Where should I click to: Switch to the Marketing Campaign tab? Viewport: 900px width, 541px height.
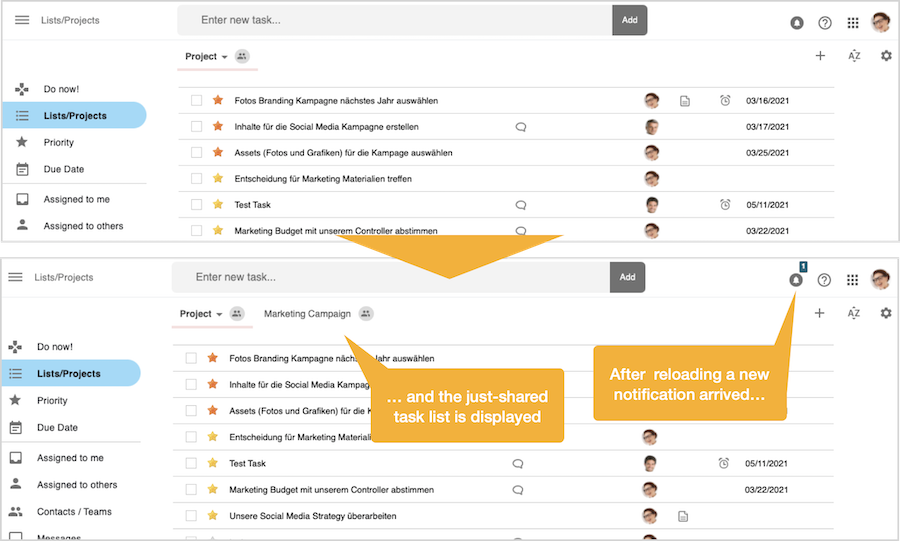pos(307,314)
